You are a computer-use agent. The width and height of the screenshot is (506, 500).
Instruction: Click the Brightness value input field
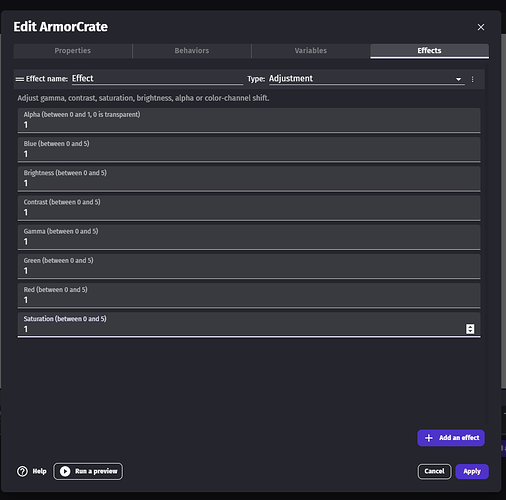point(249,179)
